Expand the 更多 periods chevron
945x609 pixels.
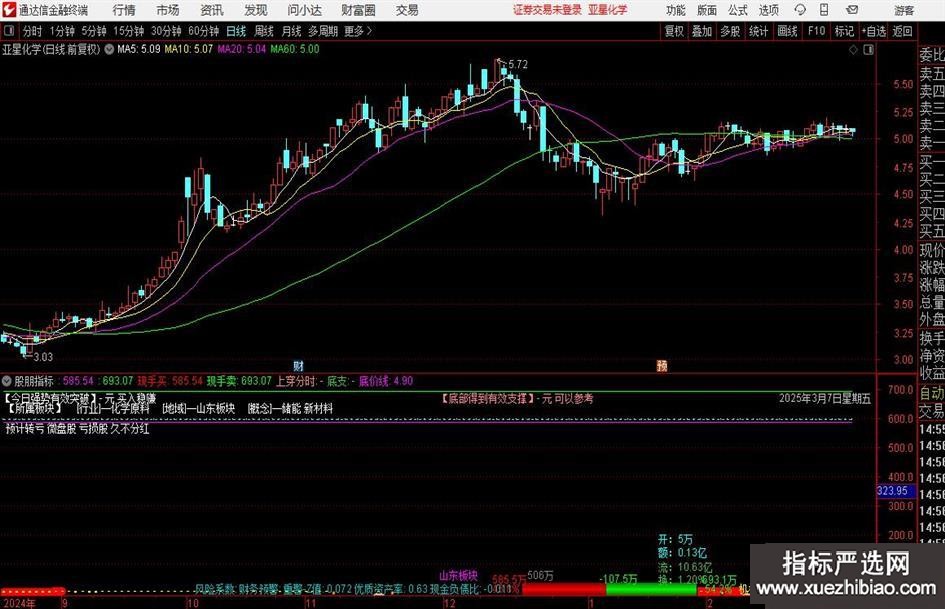click(x=359, y=31)
